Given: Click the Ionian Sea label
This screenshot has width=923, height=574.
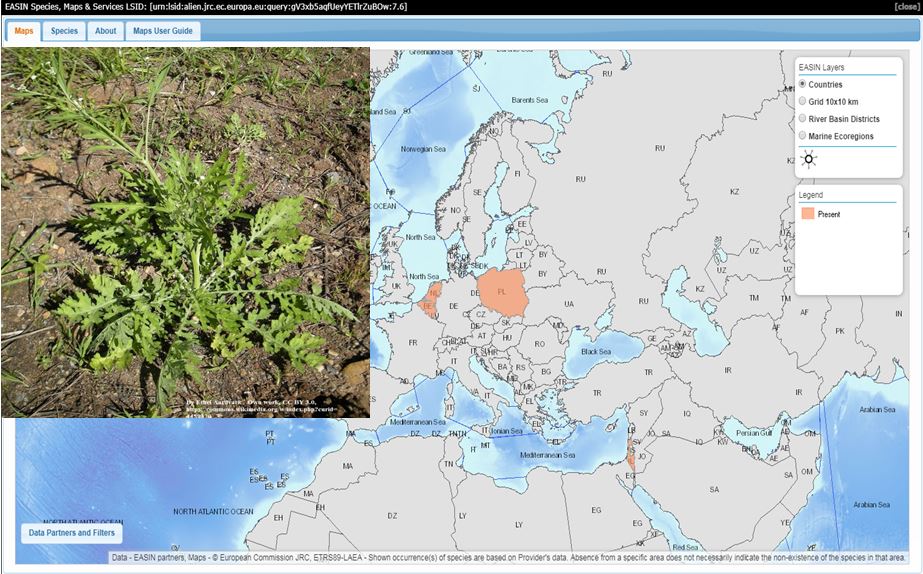Looking at the screenshot, I should (x=507, y=432).
